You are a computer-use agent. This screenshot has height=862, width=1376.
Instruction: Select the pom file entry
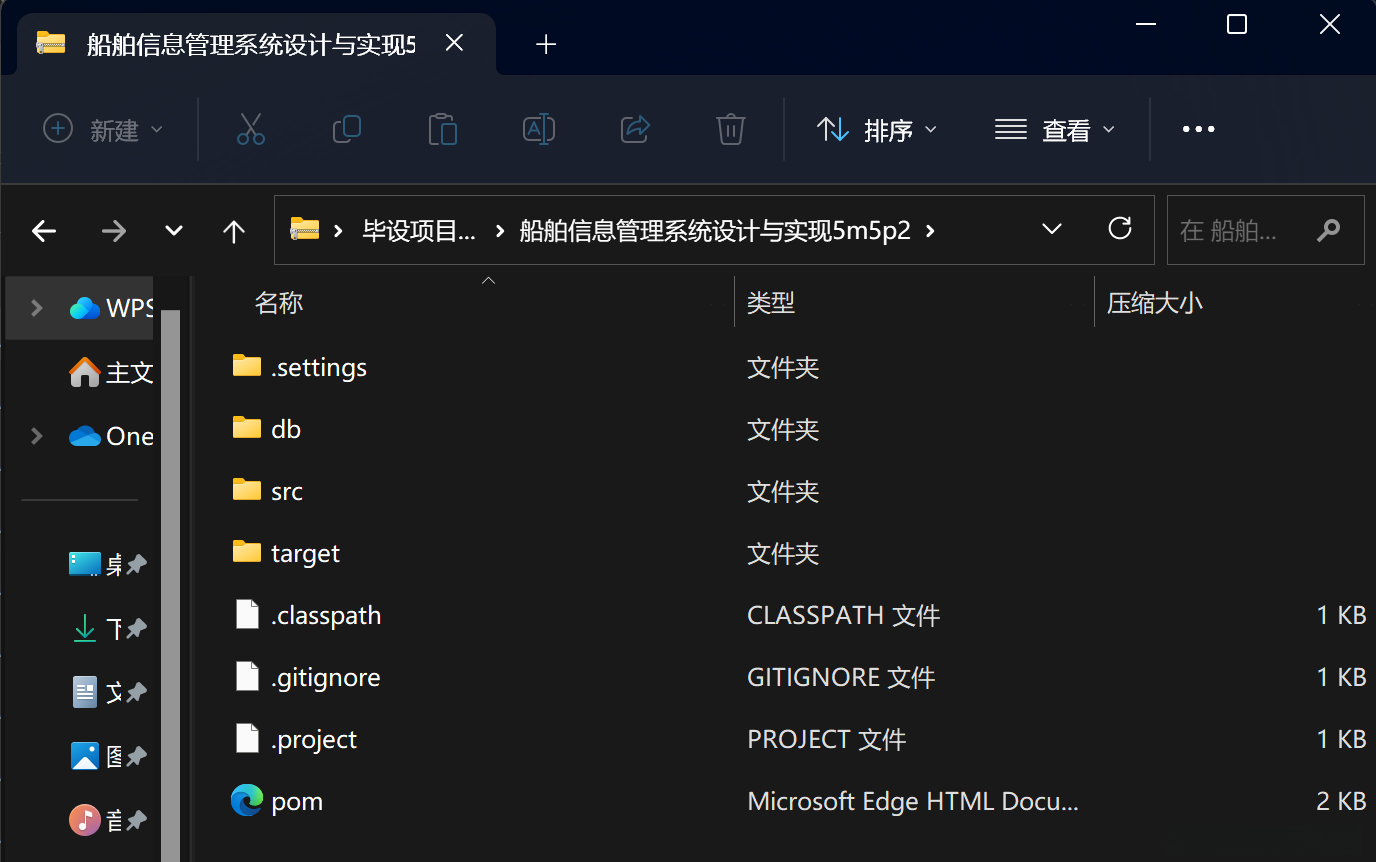coord(297,802)
